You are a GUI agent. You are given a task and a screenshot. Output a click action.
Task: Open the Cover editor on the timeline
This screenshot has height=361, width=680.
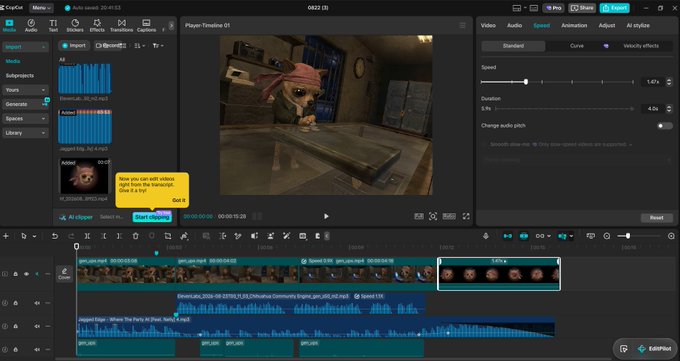(64, 274)
